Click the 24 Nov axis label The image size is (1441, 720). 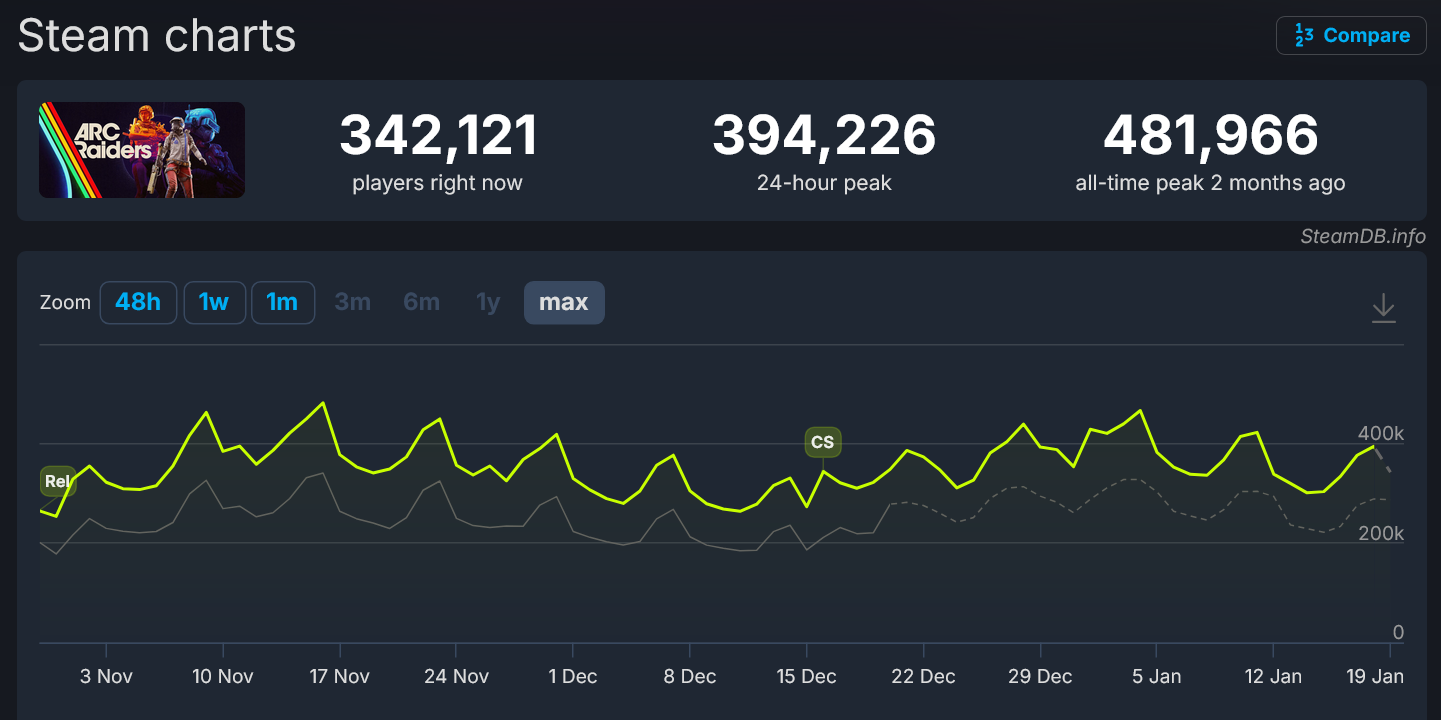457,677
